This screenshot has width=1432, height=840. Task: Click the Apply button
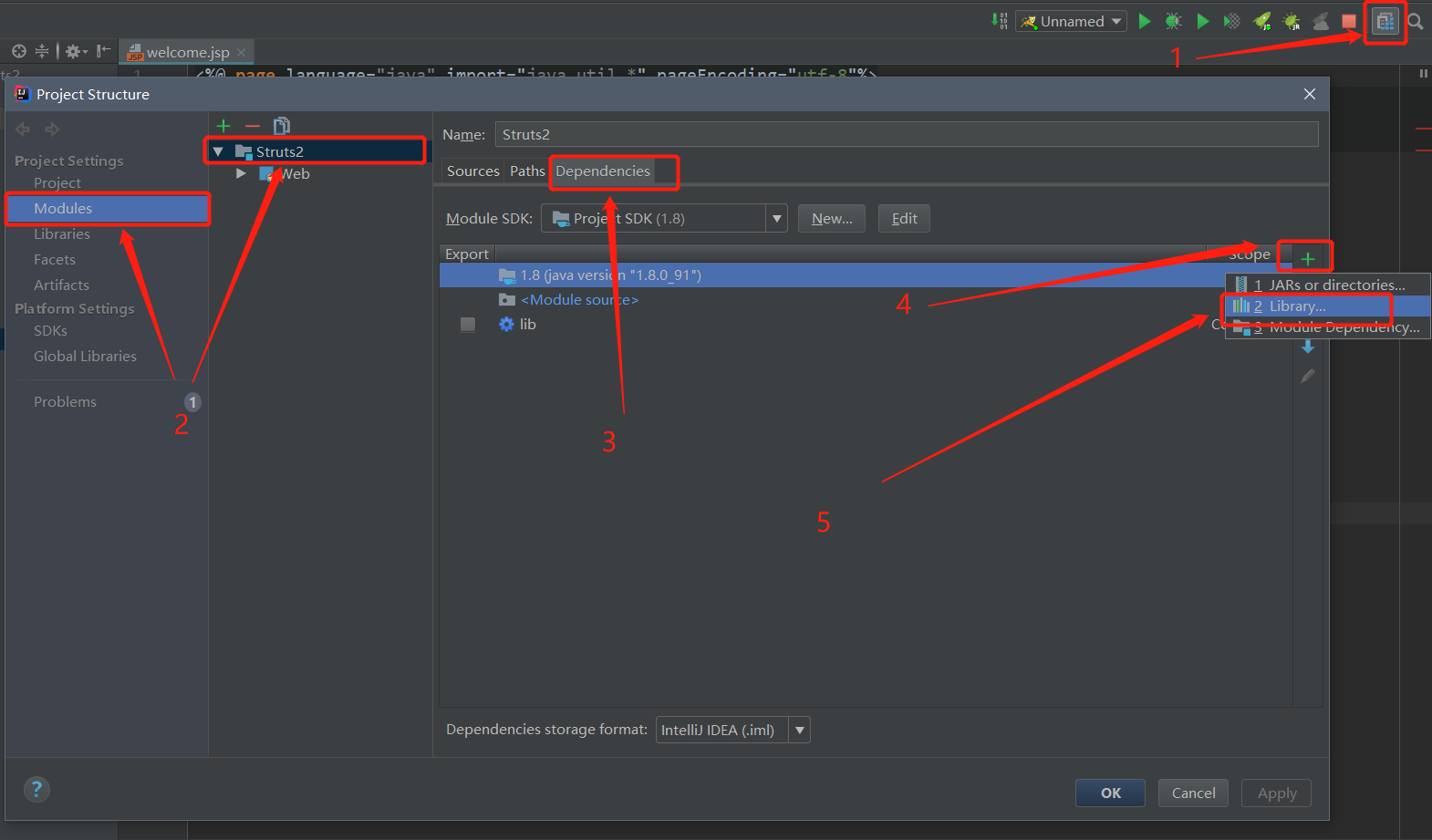pyautogui.click(x=1276, y=793)
